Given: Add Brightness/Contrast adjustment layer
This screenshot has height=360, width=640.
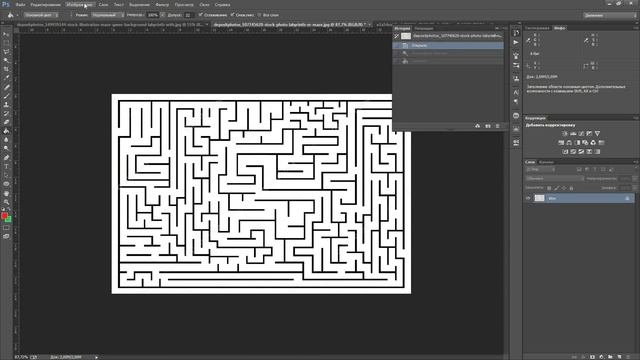Looking at the screenshot, I should point(565,133).
